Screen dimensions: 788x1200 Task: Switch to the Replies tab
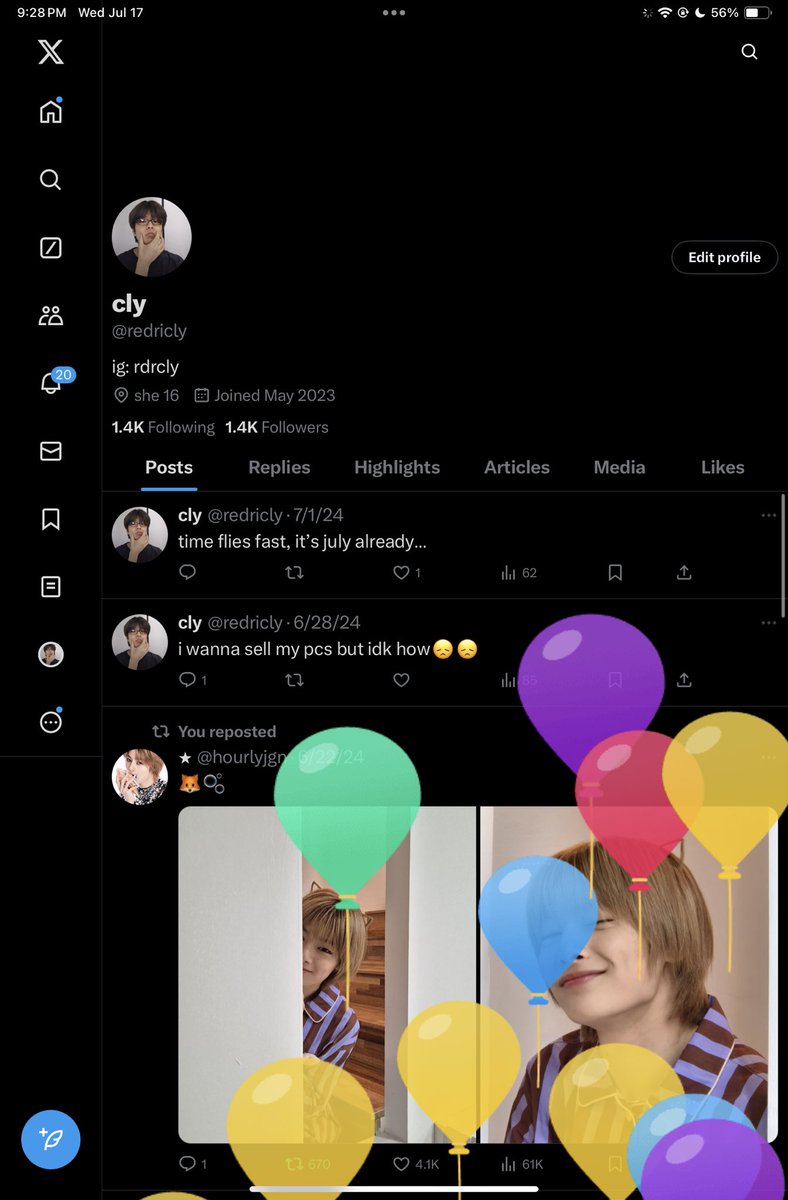point(279,467)
